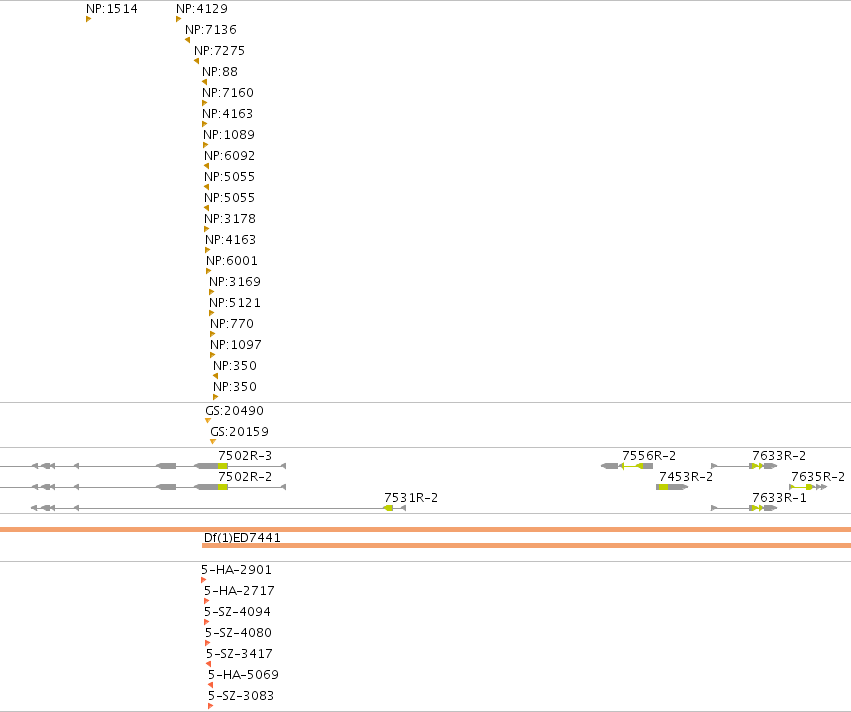
Task: Select the triangle marker under NP:1514
Action: pyautogui.click(x=88, y=19)
